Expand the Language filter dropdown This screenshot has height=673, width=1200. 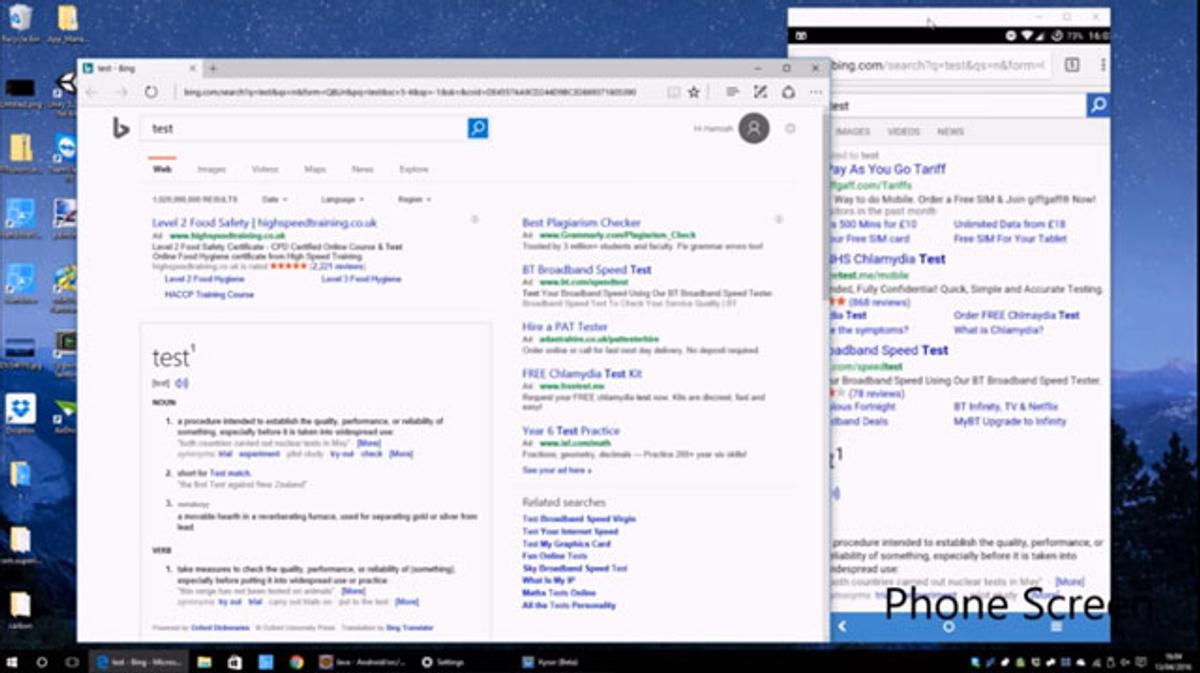coord(342,200)
